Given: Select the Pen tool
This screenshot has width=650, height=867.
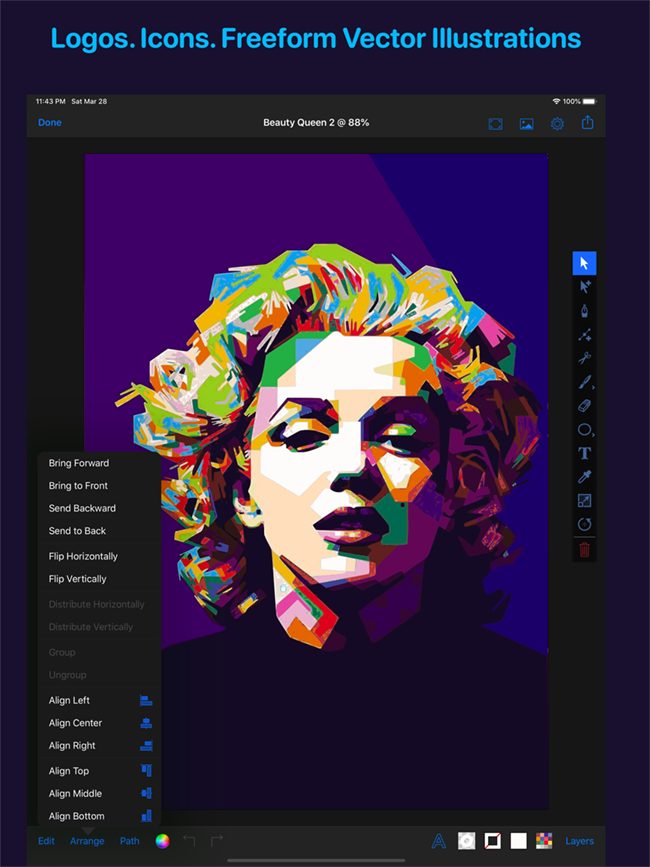Looking at the screenshot, I should (584, 311).
